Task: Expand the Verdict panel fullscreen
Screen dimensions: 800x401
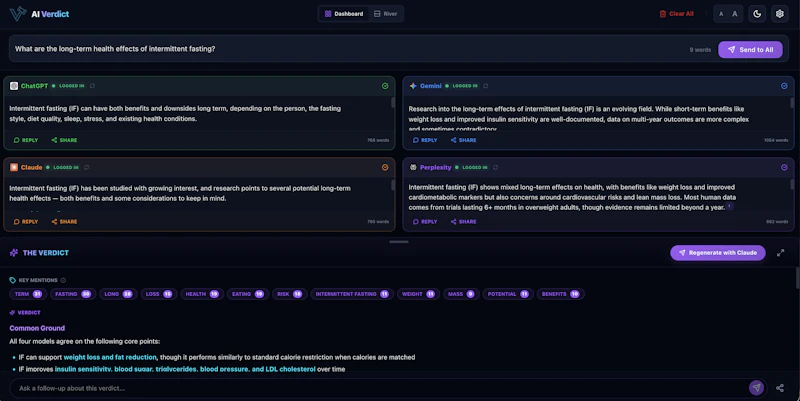Action: pos(781,253)
